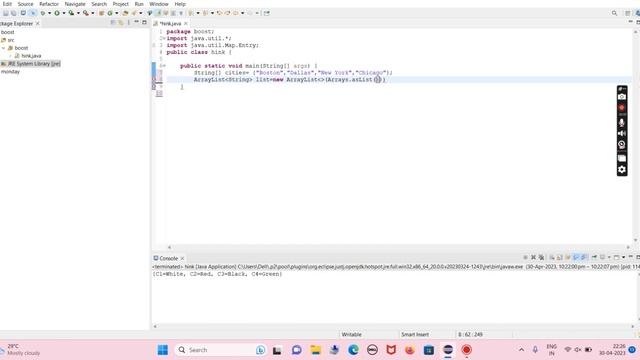Open recorder settings gear icon

622,169
